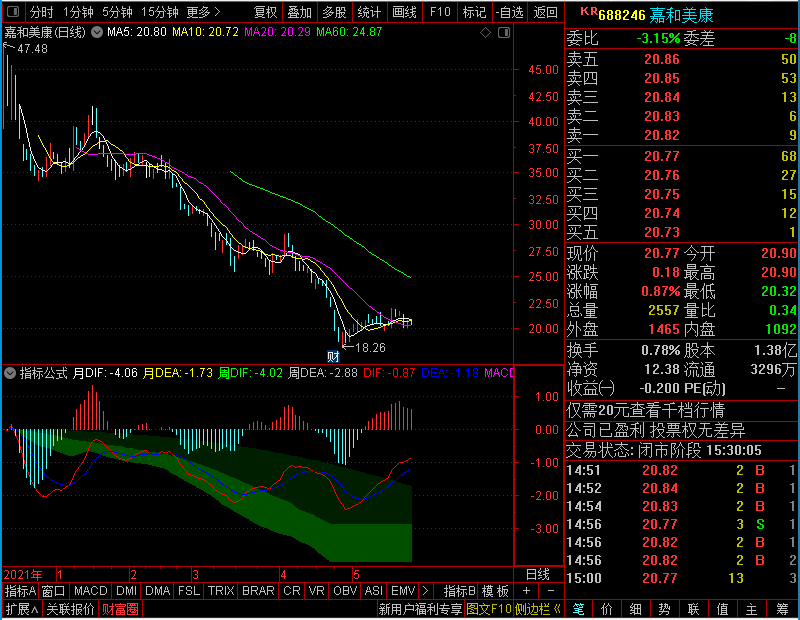Remove from watchlist via -自选
800x620 pixels.
510,12
